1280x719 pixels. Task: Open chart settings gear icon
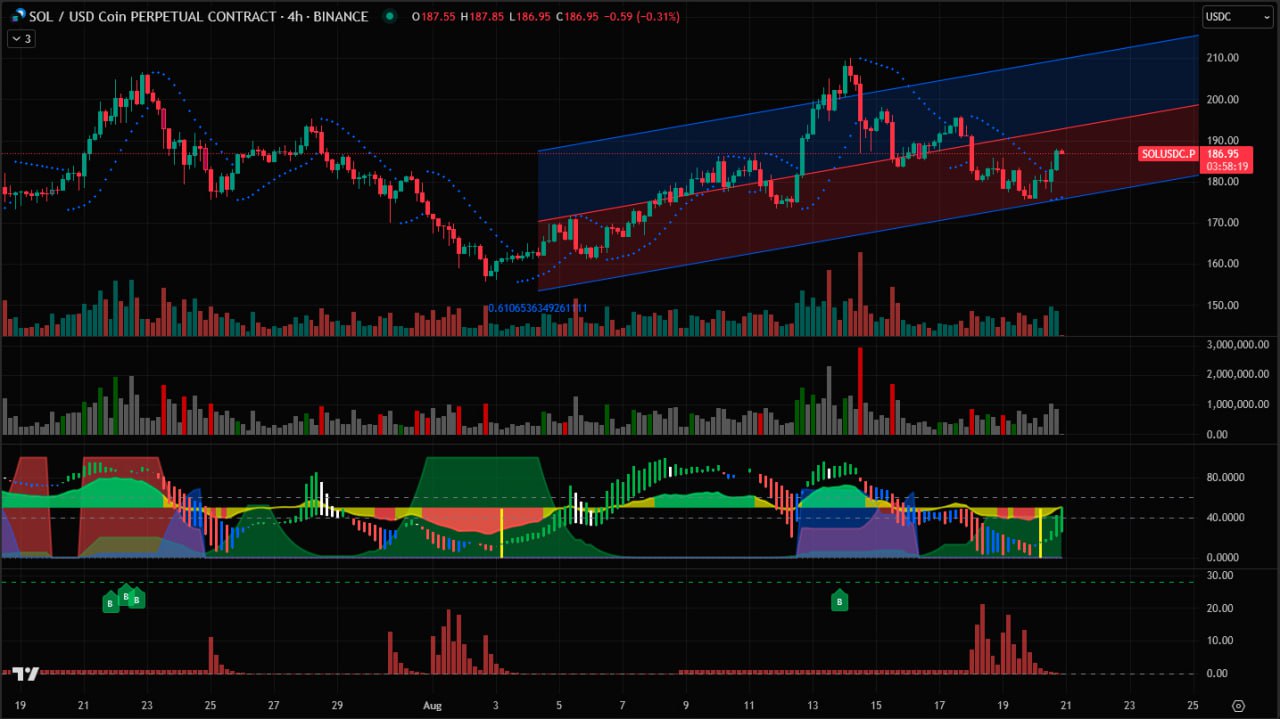coord(1239,706)
